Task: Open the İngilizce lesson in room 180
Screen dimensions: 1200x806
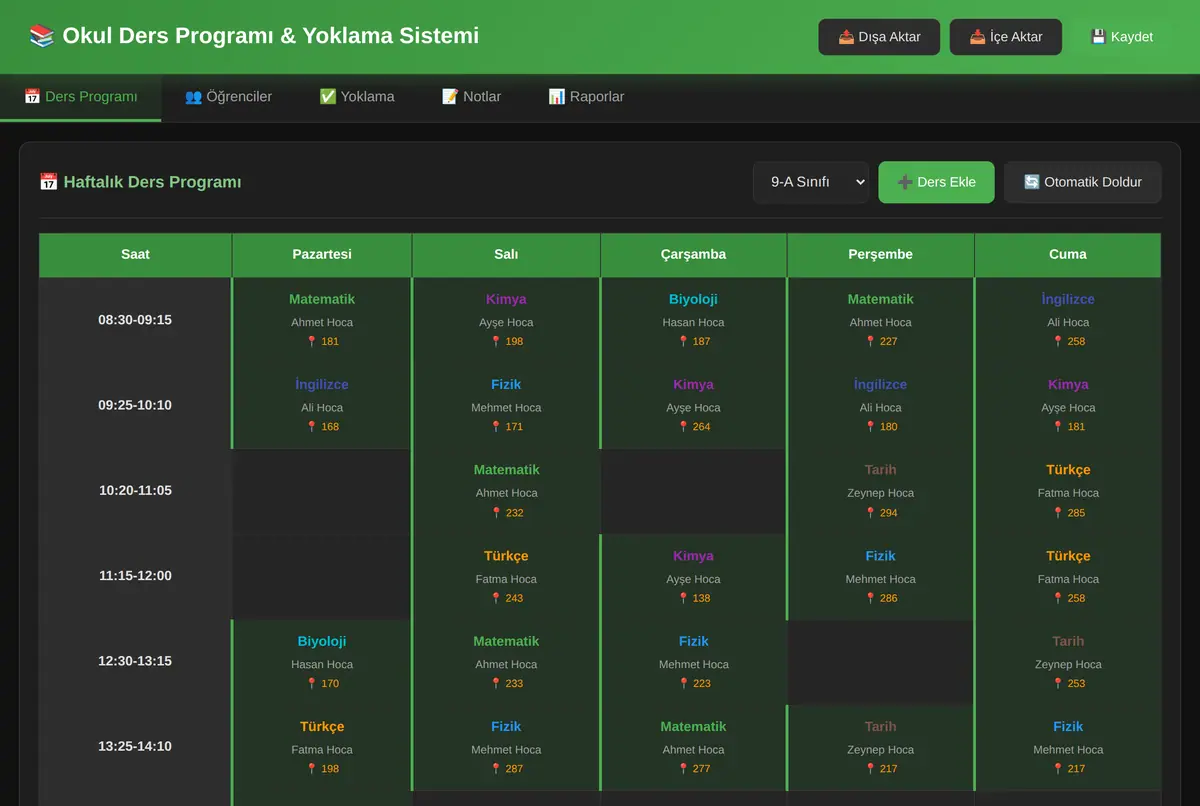Action: coord(881,405)
